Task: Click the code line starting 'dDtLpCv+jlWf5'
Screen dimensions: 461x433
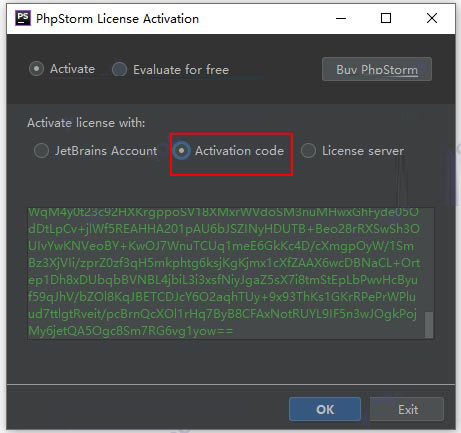Action: click(224, 229)
